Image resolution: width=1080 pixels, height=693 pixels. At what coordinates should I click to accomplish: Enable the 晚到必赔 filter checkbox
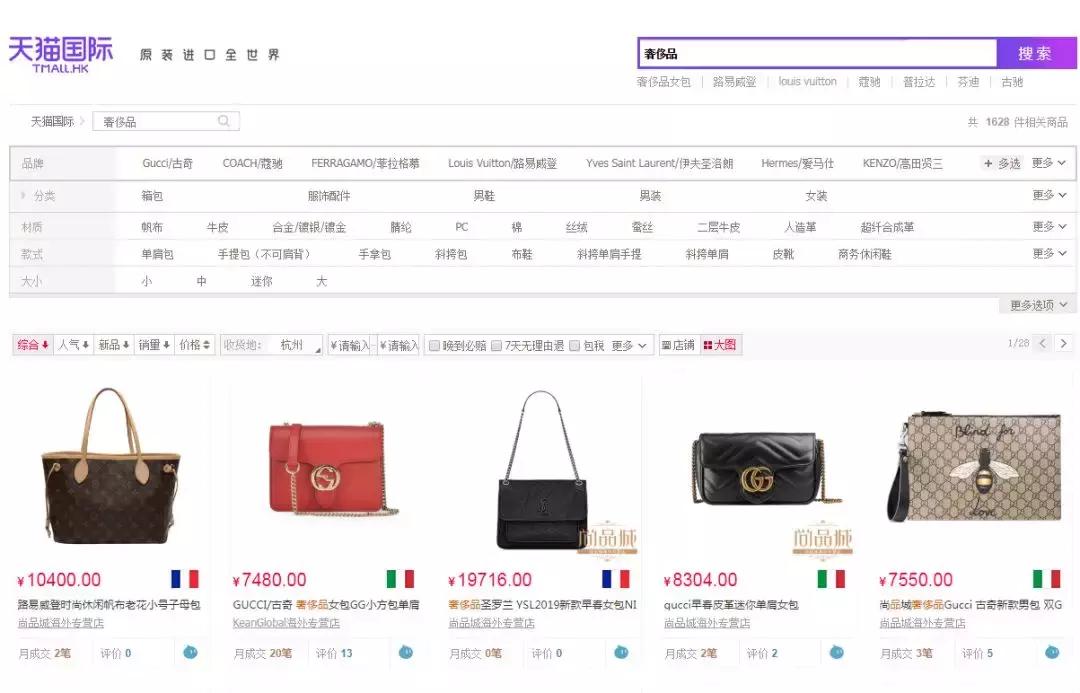(434, 345)
